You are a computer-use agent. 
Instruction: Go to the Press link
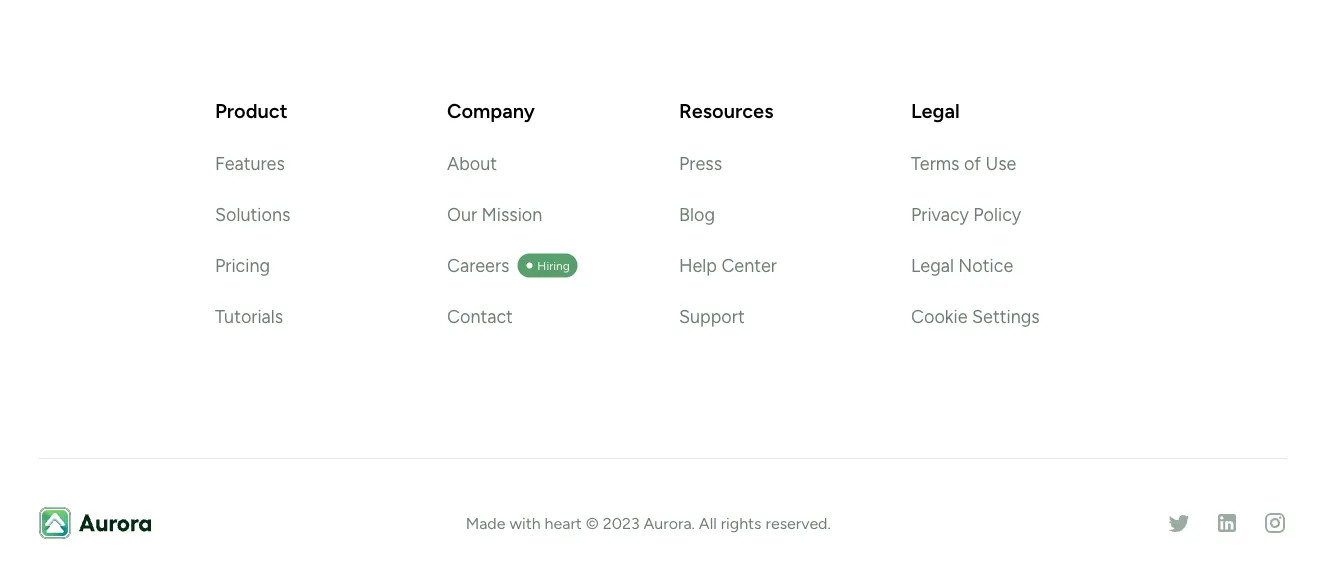pos(700,164)
